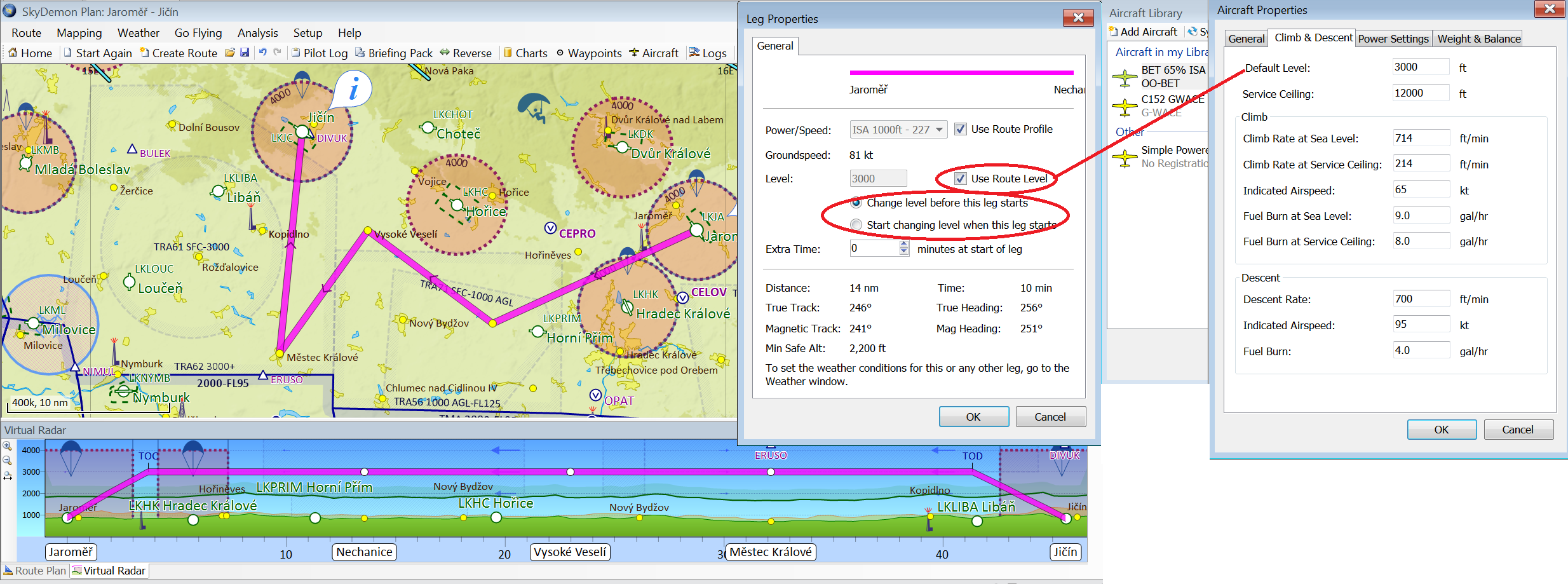Screen dimensions: 1568x584
Task: Open the Route menu
Action: tap(26, 33)
